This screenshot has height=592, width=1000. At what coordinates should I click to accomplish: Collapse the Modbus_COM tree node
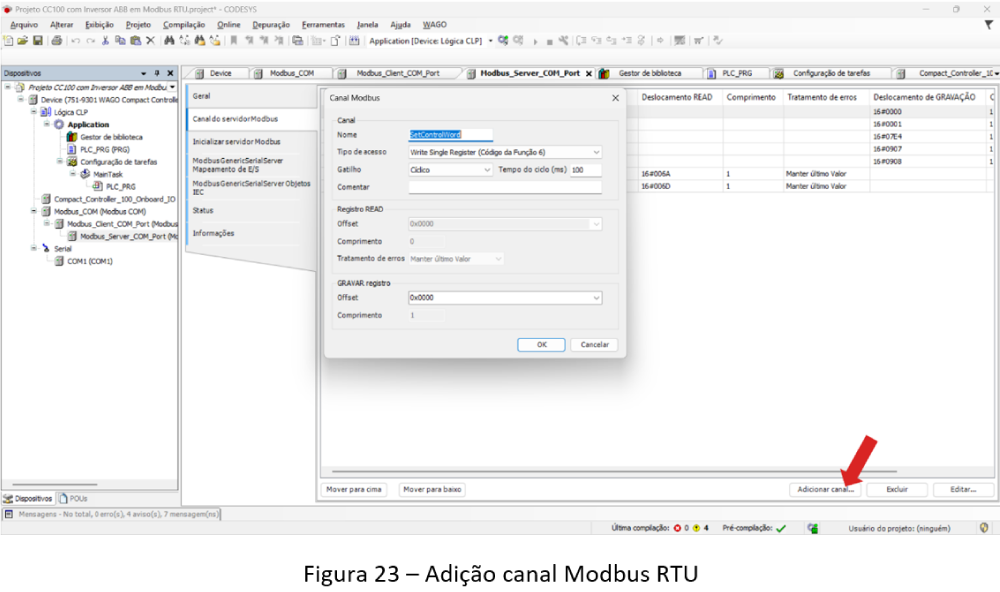(x=34, y=212)
